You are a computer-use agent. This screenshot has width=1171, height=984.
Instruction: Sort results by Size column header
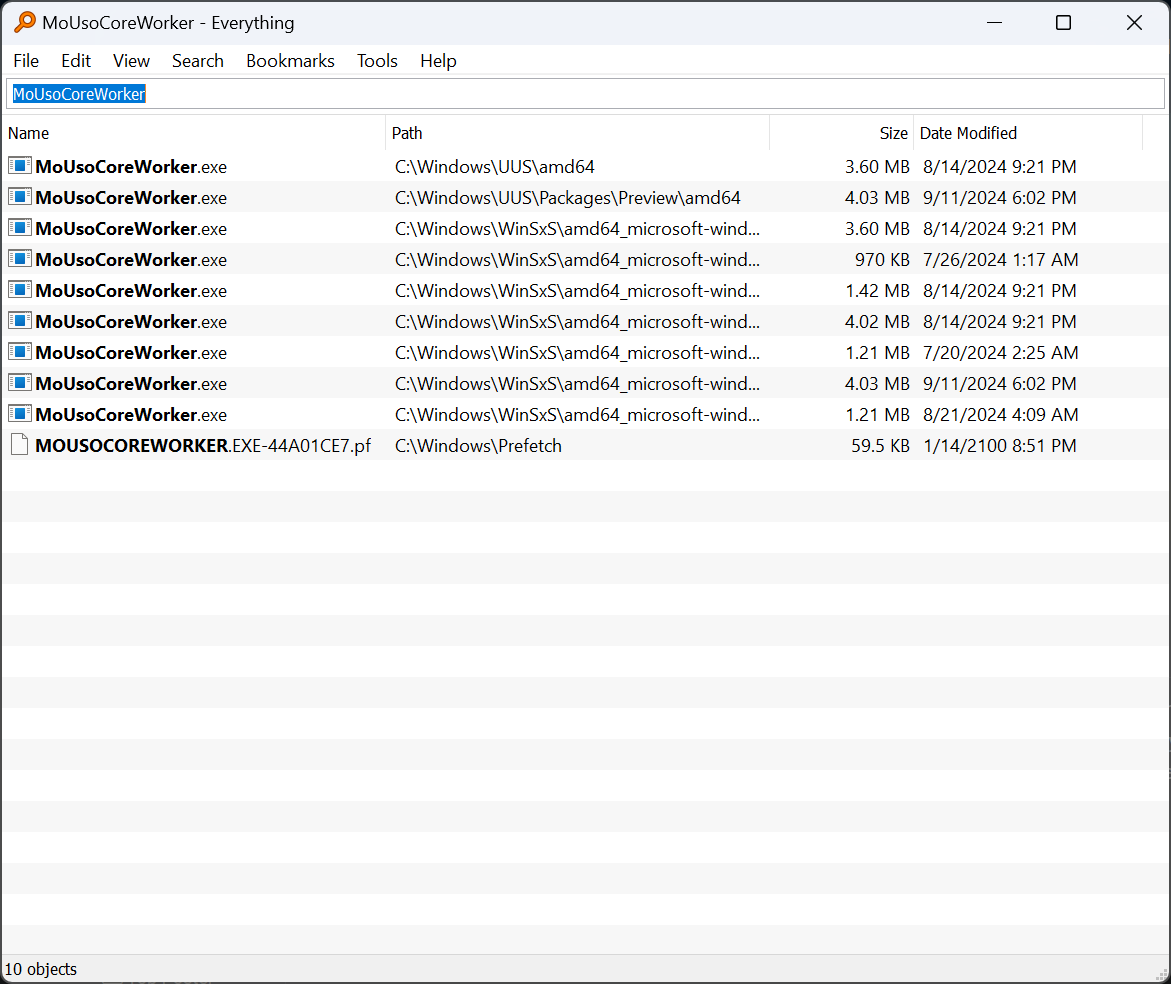pos(841,133)
